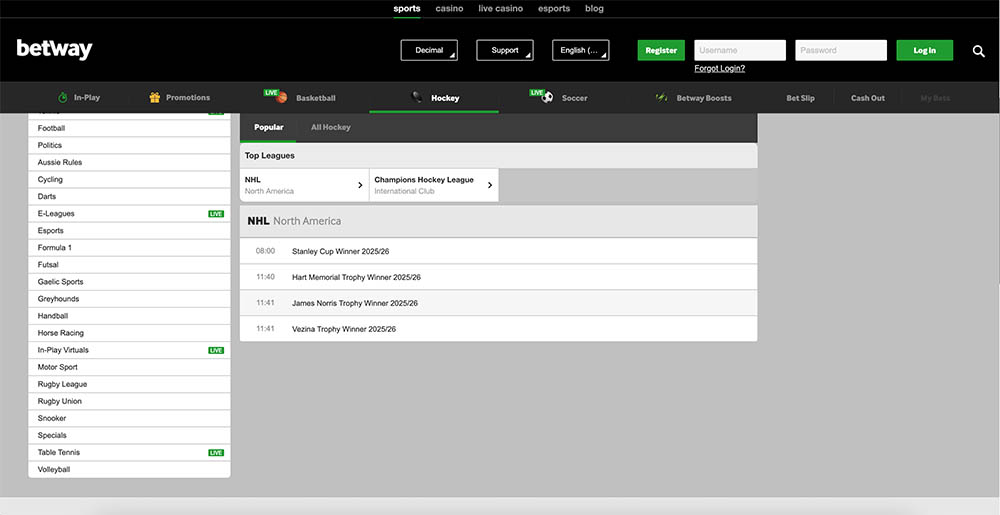Expand Champions Hockey League chevron arrow
The height and width of the screenshot is (515, 1000).
coord(490,185)
